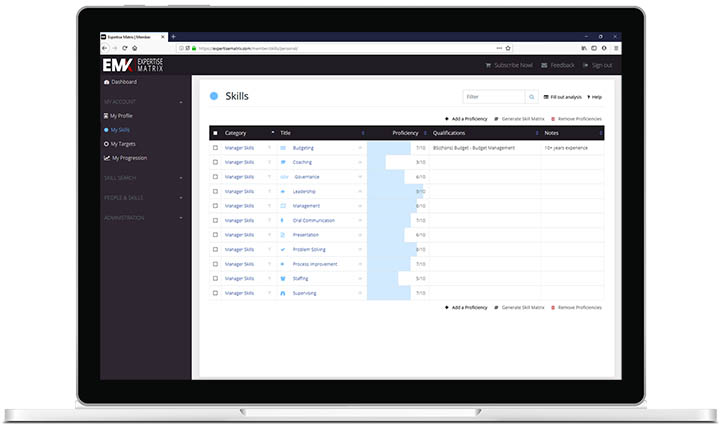The height and width of the screenshot is (427, 720).
Task: Open My Profile in the sidebar
Action: [118, 116]
